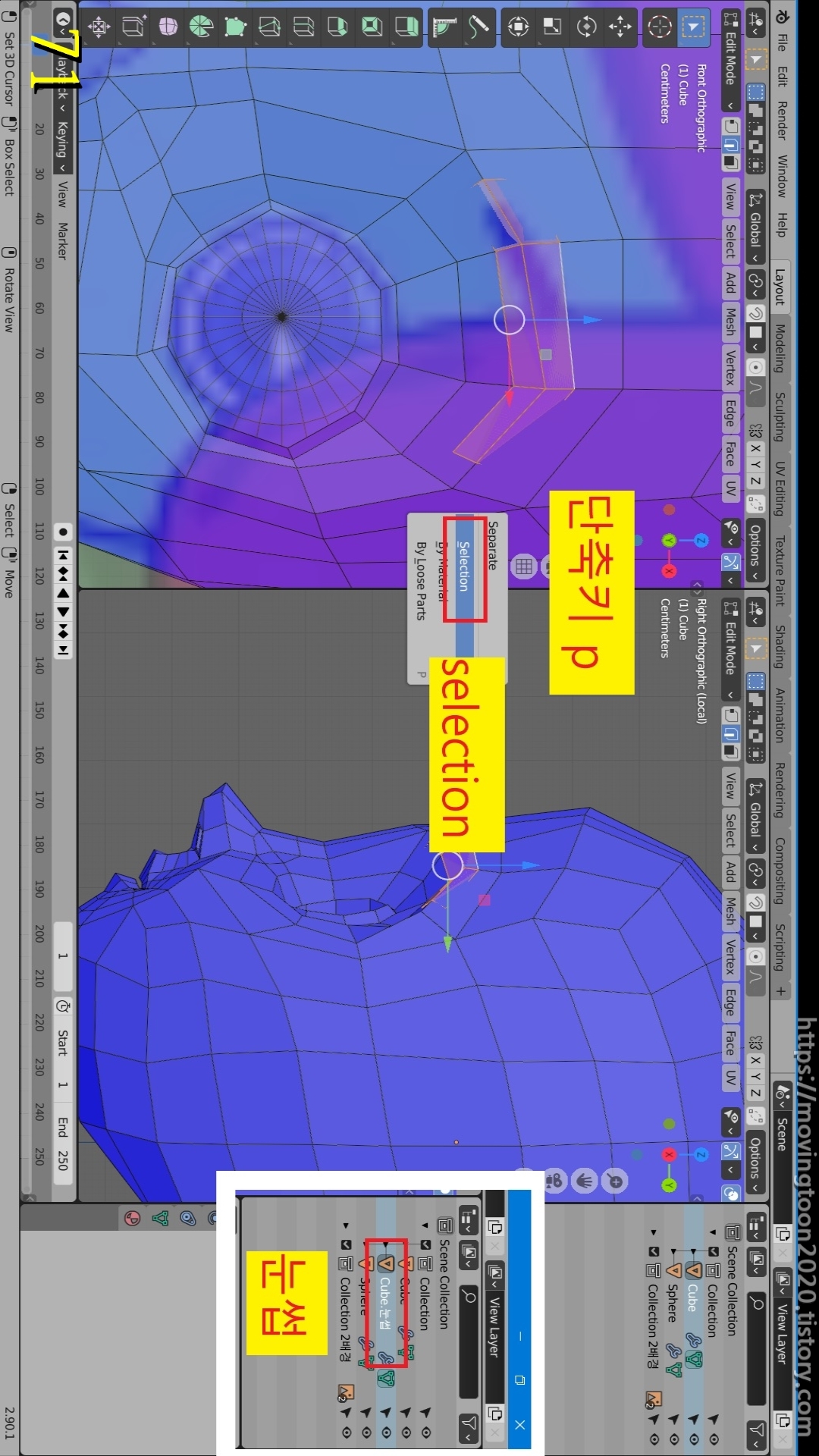
Task: Toggle proportional editing in the Front viewport
Action: (755, 368)
